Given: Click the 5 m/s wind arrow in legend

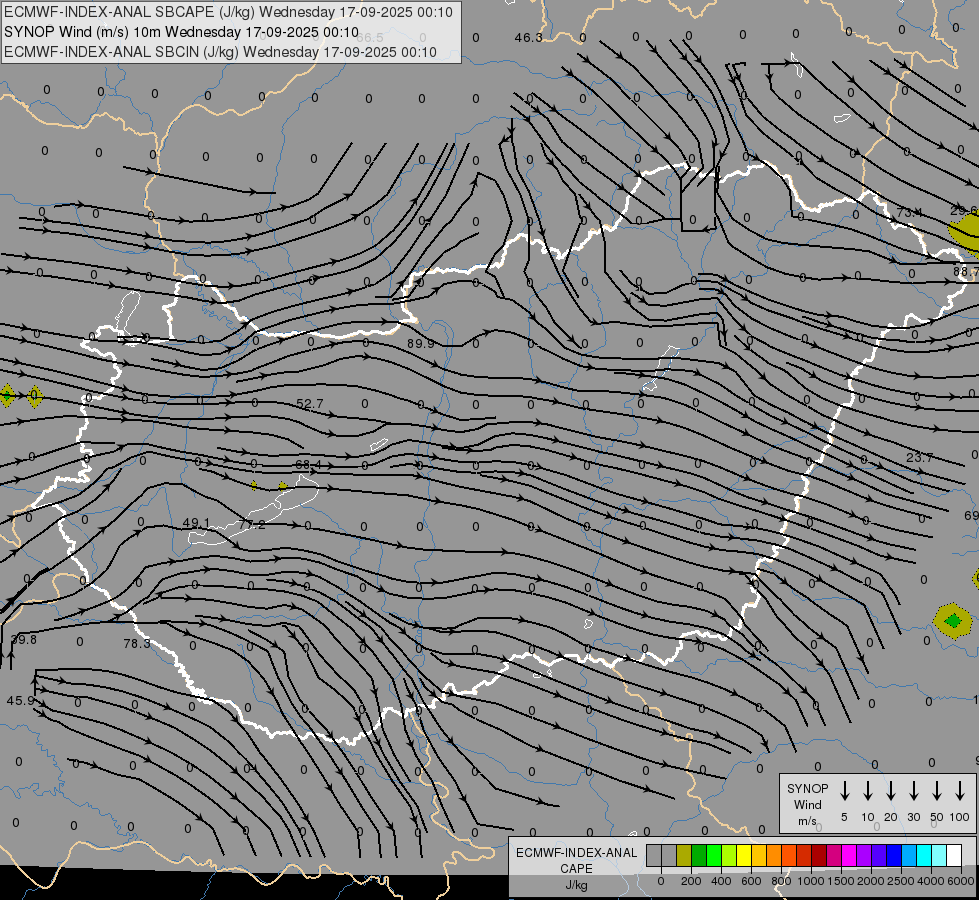Looking at the screenshot, I should (x=844, y=791).
